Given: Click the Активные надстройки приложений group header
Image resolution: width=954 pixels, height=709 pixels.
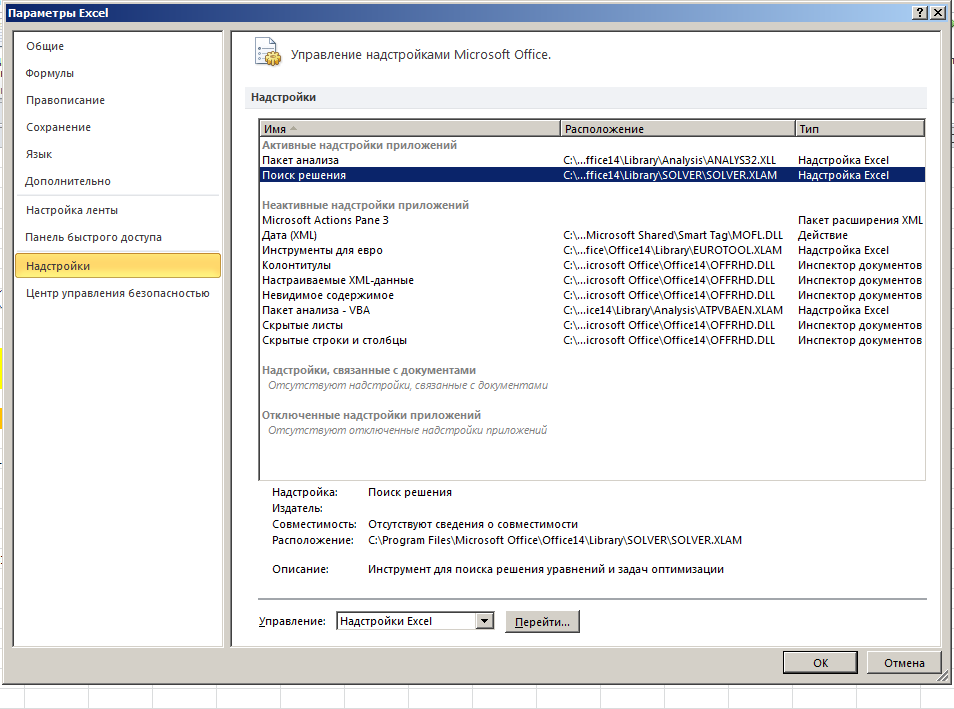Looking at the screenshot, I should point(359,145).
